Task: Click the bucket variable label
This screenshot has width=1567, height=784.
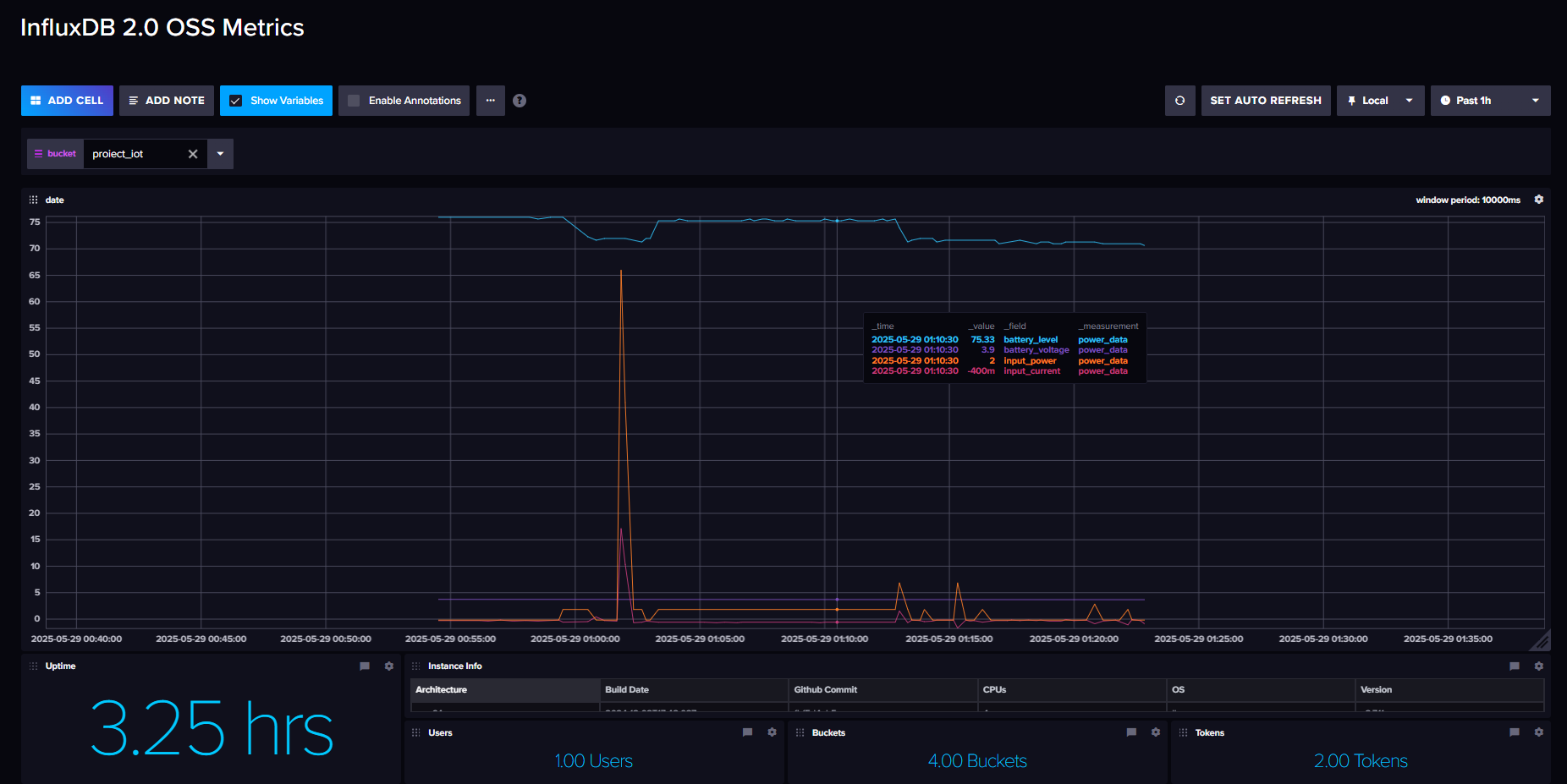Action: pos(56,154)
